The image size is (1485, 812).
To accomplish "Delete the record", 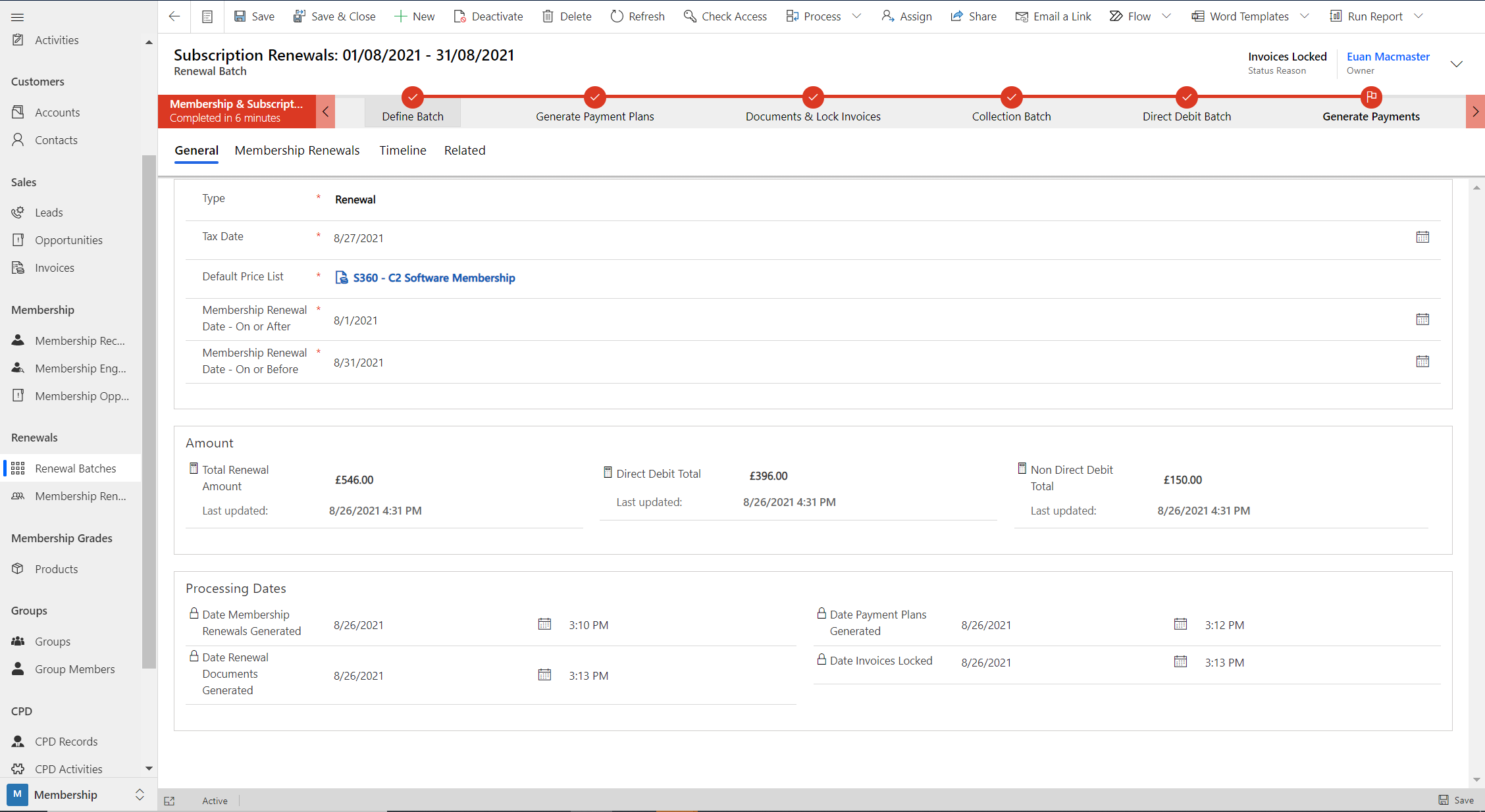I will pos(567,16).
